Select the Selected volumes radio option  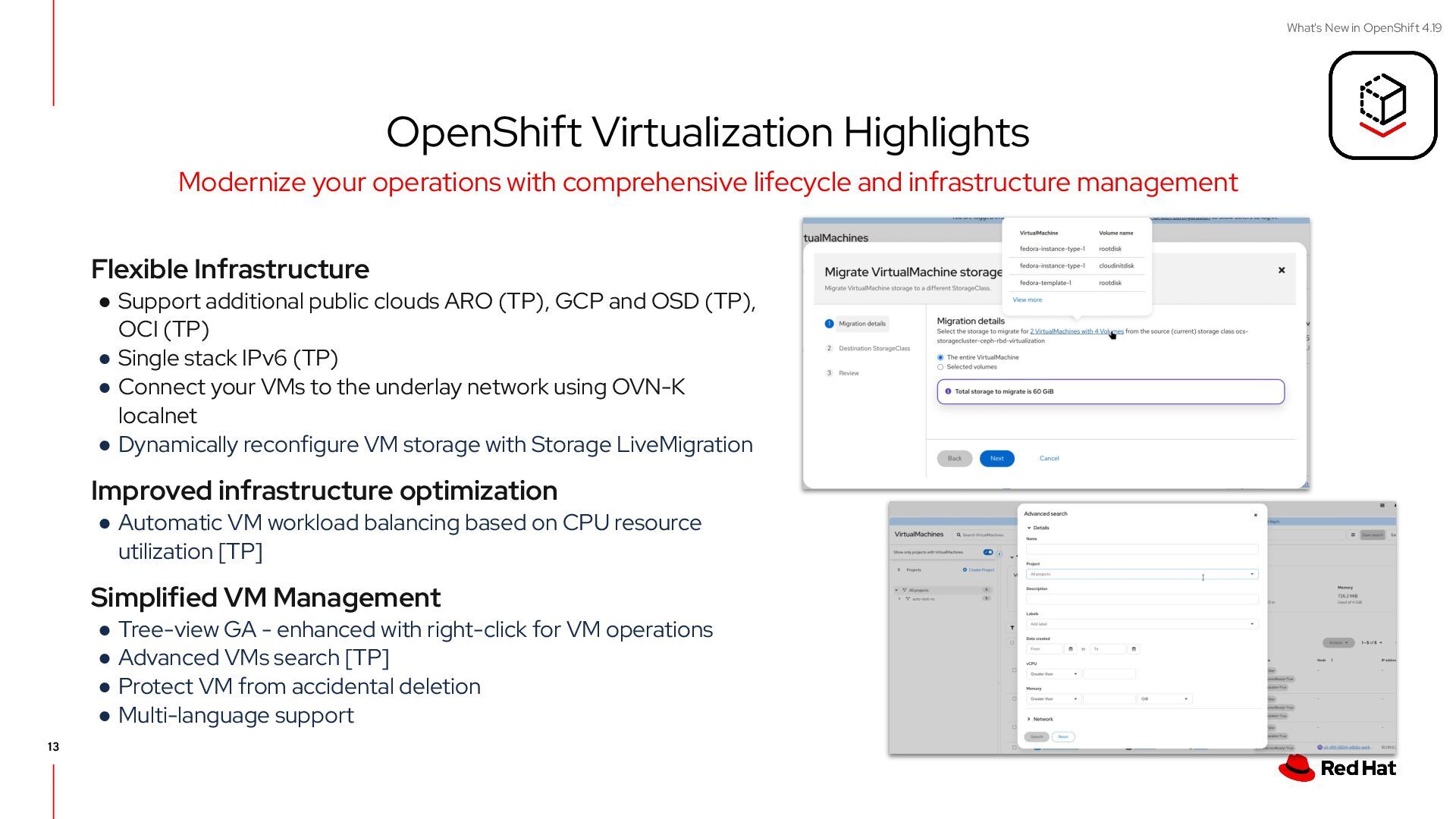coord(940,367)
